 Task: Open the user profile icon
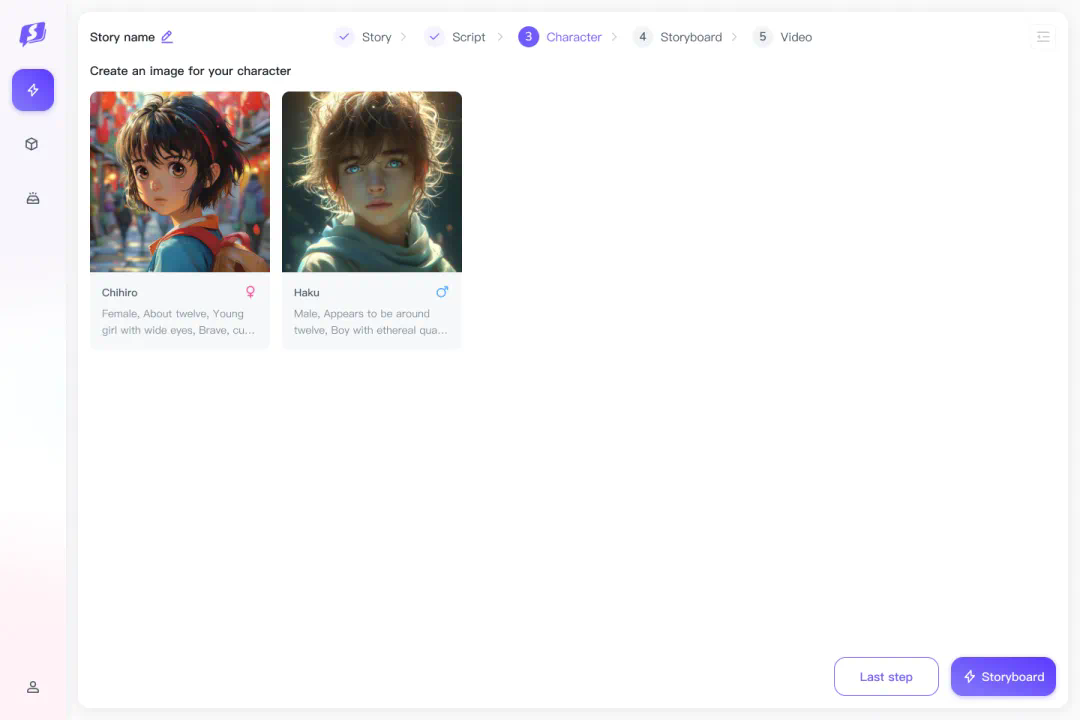33,687
